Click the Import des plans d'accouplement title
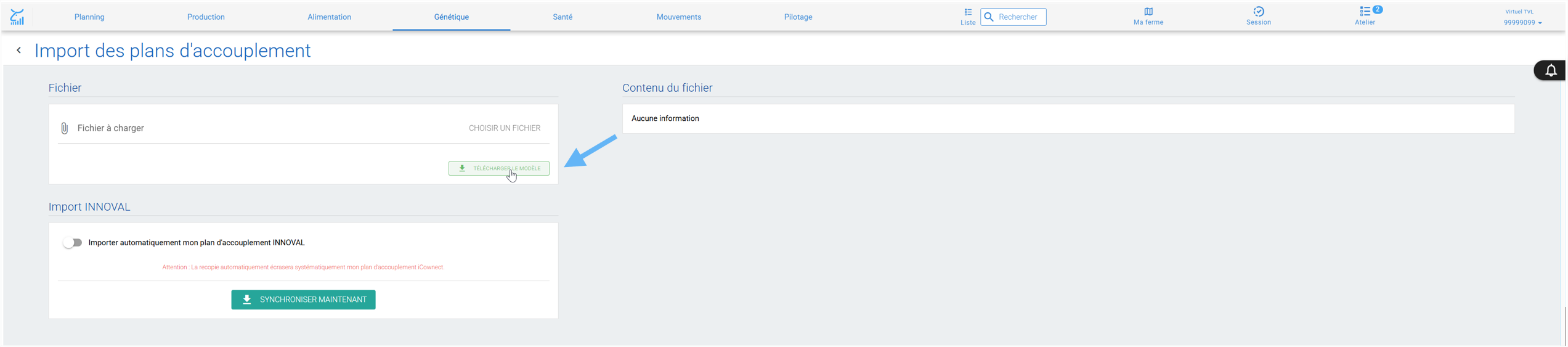Screen dimensions: 1568x347 tap(173, 51)
